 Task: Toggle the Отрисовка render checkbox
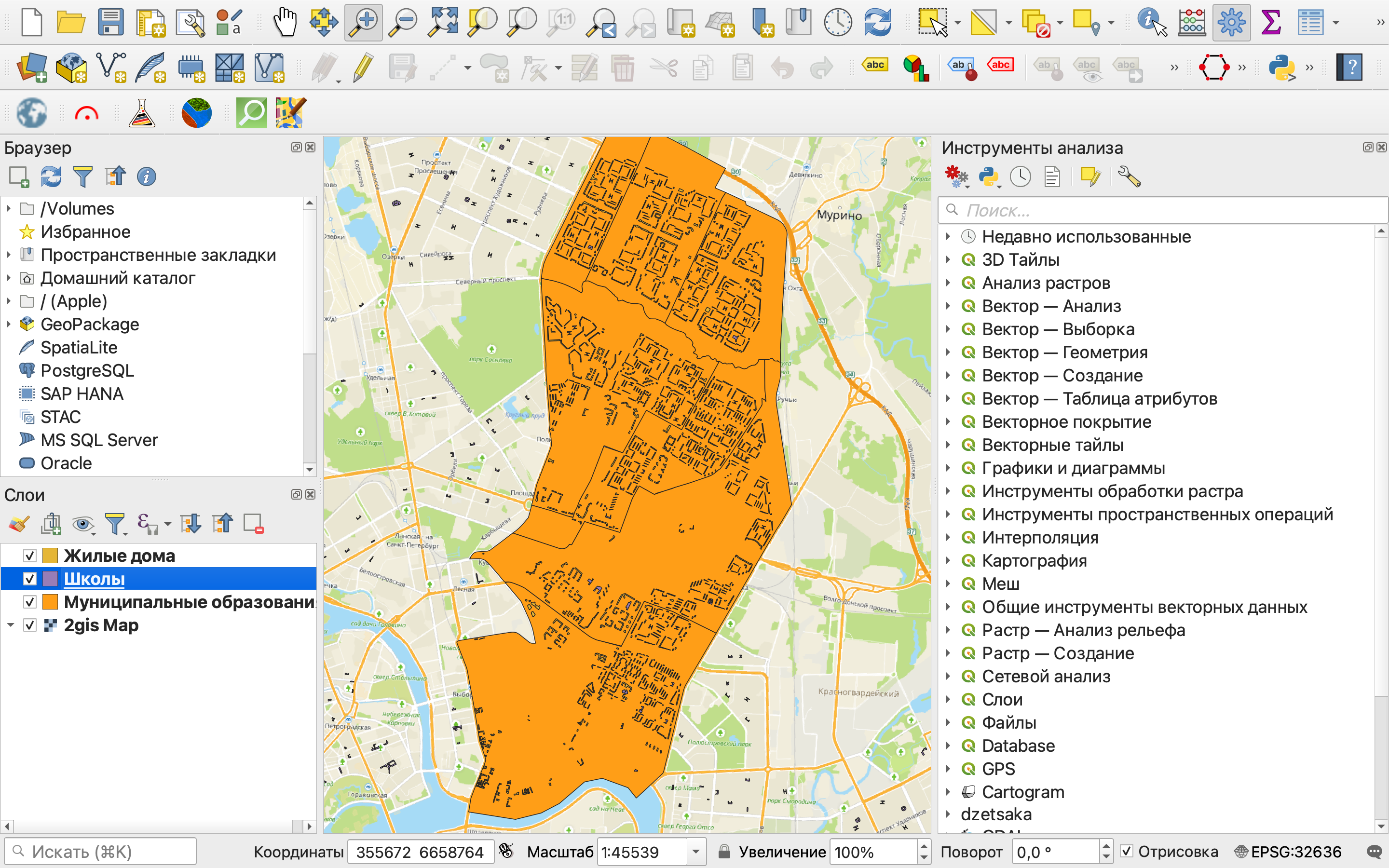[1127, 851]
